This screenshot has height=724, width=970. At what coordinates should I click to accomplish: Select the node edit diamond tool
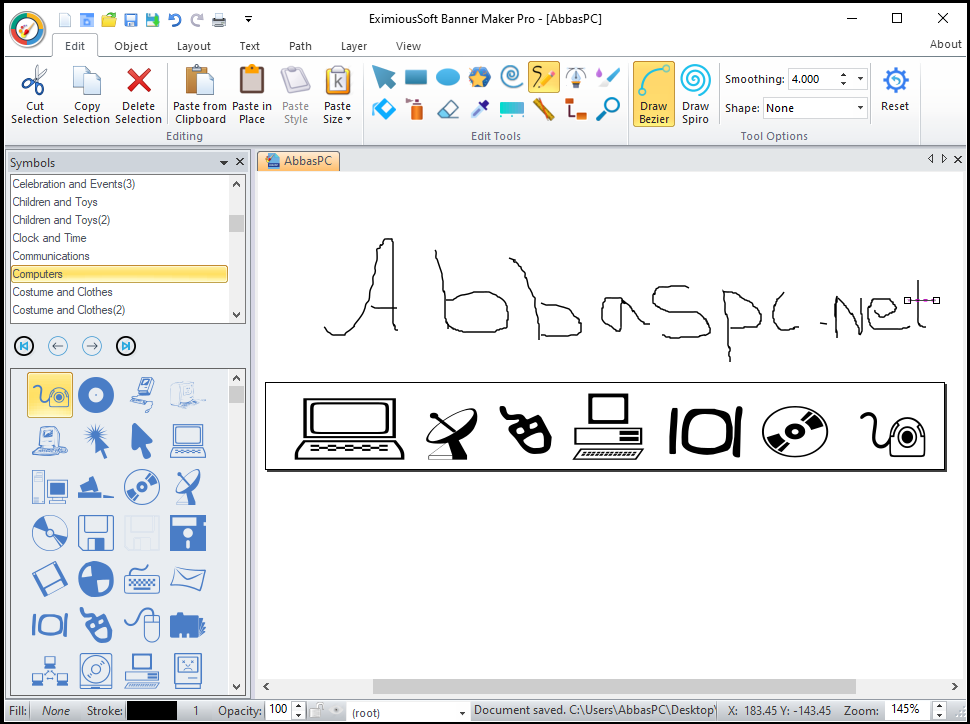(x=384, y=110)
